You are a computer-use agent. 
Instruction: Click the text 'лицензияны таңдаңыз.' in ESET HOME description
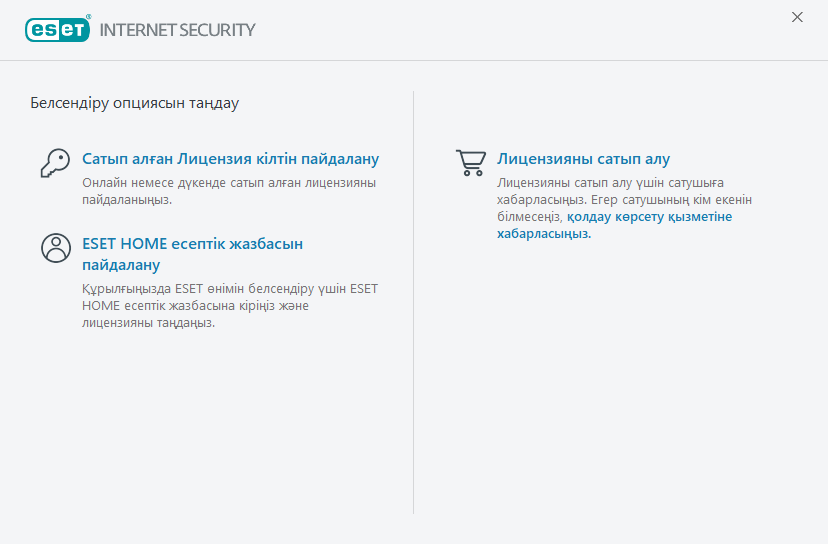(x=148, y=323)
